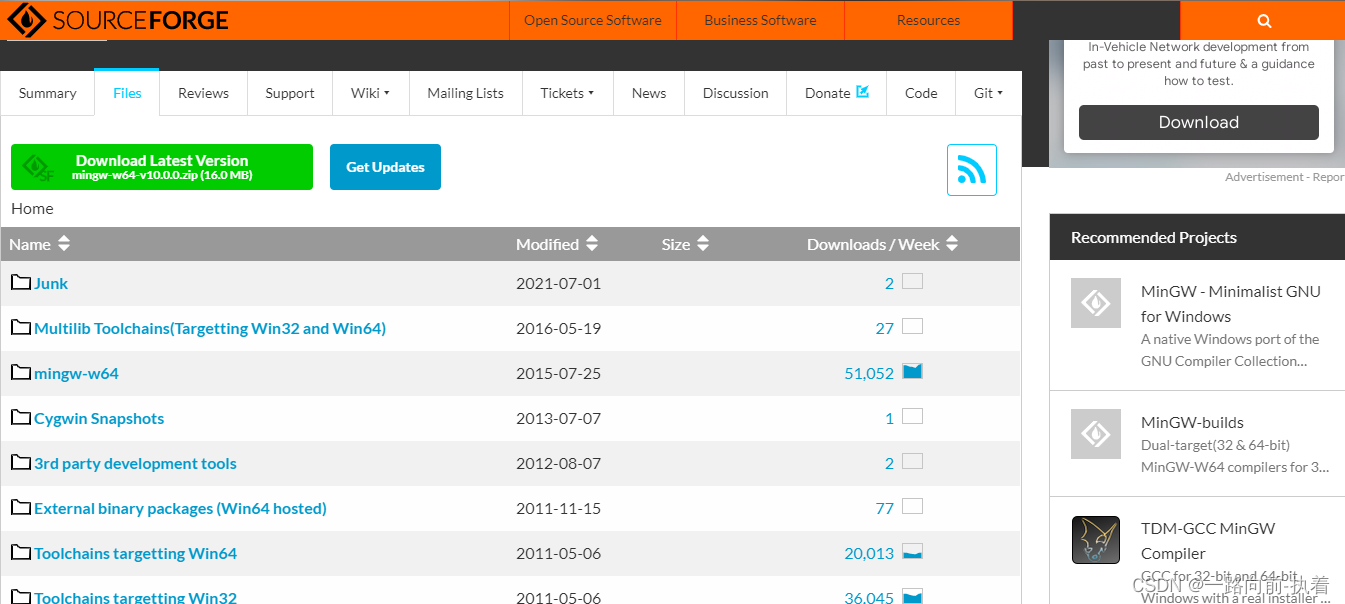Open stats chart for Multilib Toolchains row
The height and width of the screenshot is (604, 1345).
coord(912,326)
